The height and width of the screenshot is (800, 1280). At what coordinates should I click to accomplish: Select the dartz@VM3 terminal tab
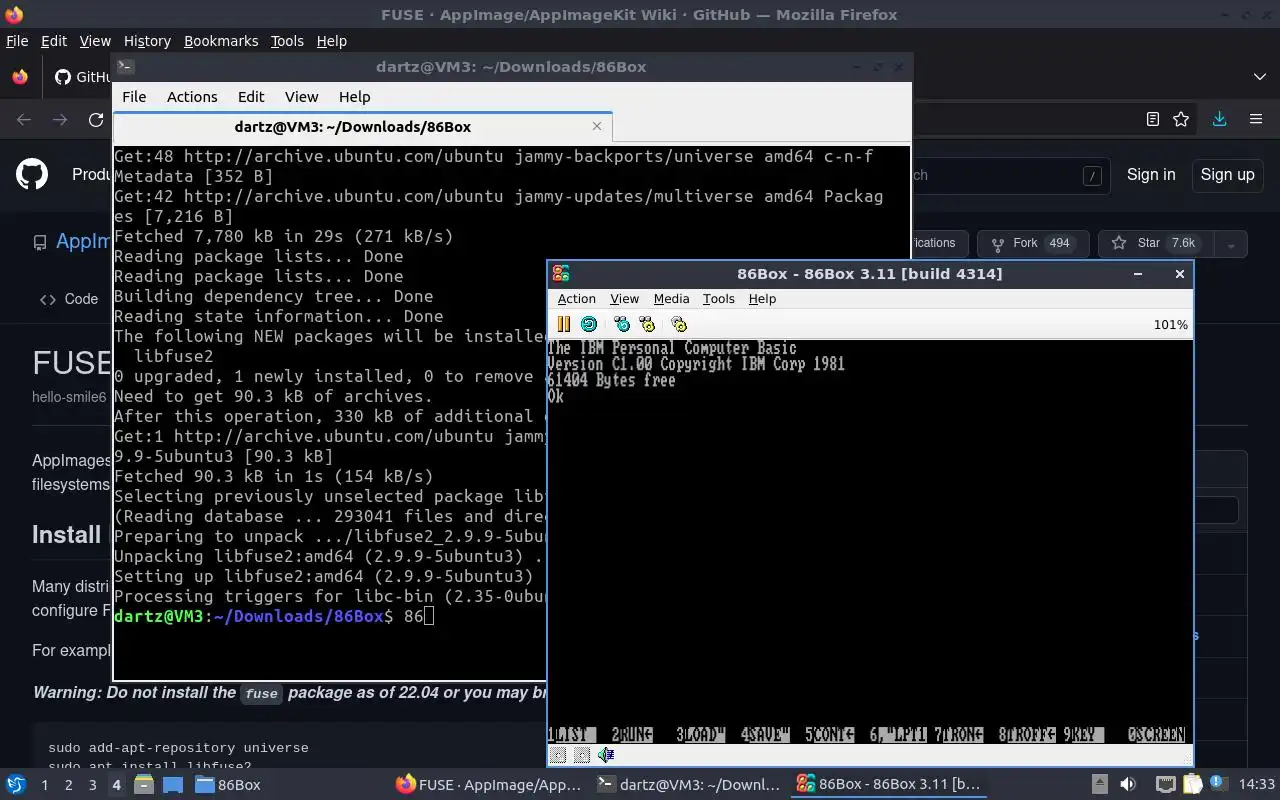362,127
